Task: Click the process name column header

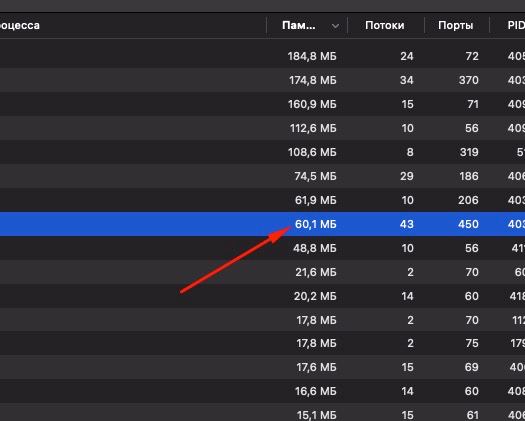Action: pyautogui.click(x=133, y=25)
